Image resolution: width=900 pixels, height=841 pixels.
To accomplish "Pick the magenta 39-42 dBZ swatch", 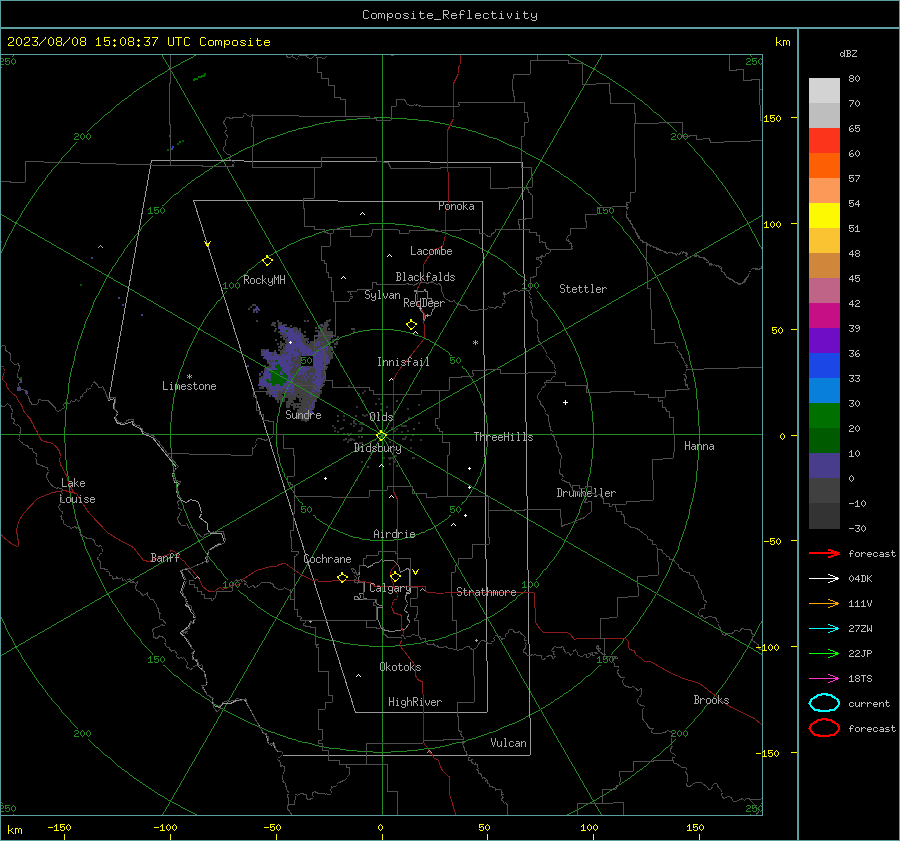I will tap(824, 316).
